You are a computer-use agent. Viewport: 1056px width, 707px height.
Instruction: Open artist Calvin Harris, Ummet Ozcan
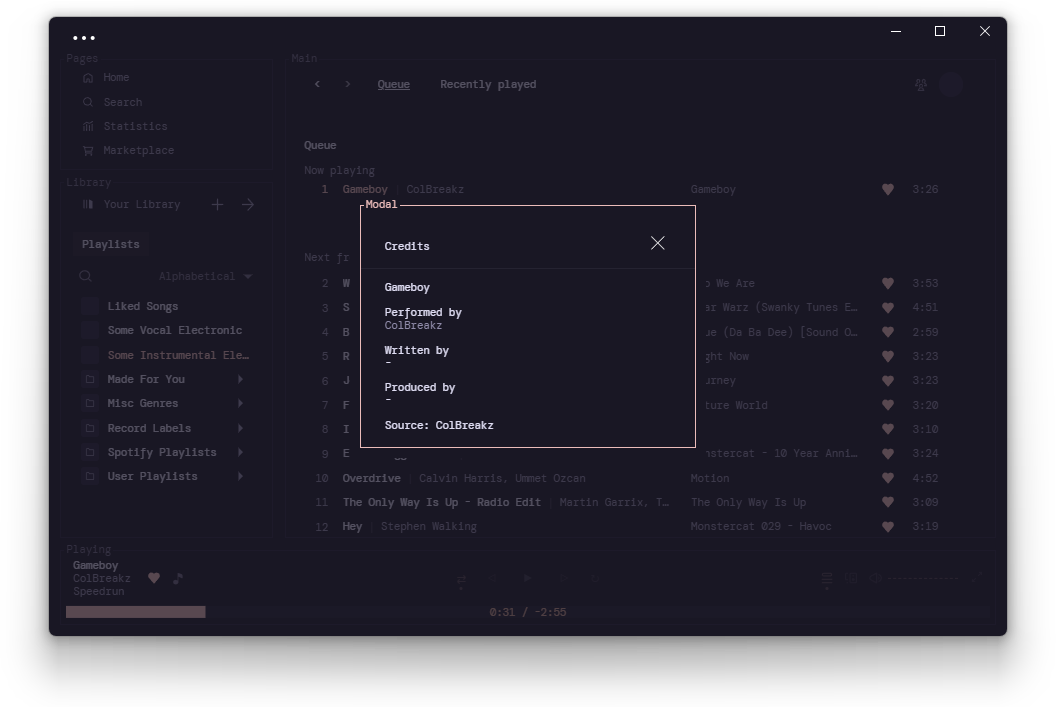pyautogui.click(x=502, y=478)
